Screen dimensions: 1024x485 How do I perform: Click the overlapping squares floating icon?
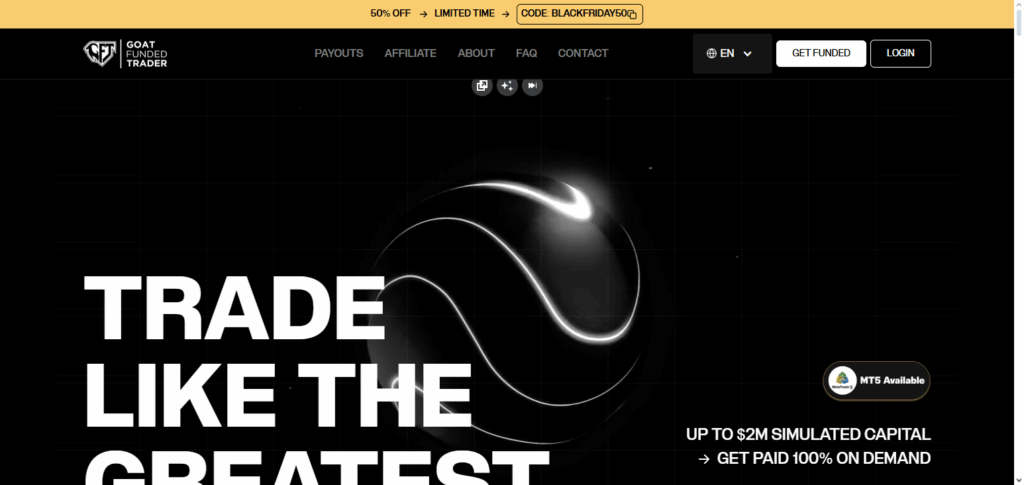(482, 86)
